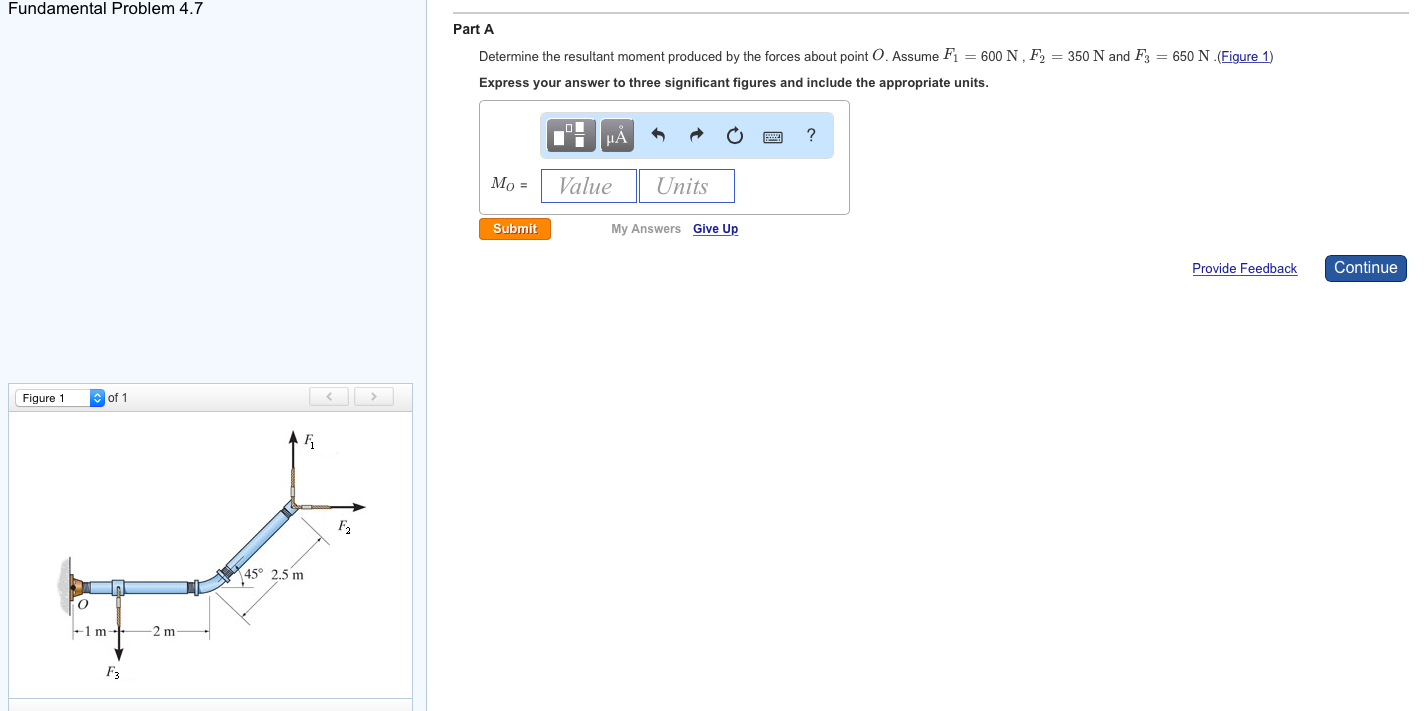Open the equation templates icon on the answer toolbar
Image resolution: width=1427 pixels, height=711 pixels.
click(x=570, y=135)
